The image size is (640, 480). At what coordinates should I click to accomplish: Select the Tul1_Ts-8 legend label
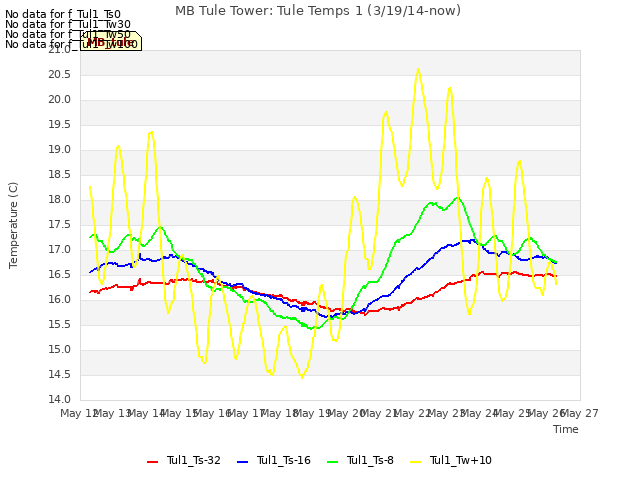[x=370, y=460]
